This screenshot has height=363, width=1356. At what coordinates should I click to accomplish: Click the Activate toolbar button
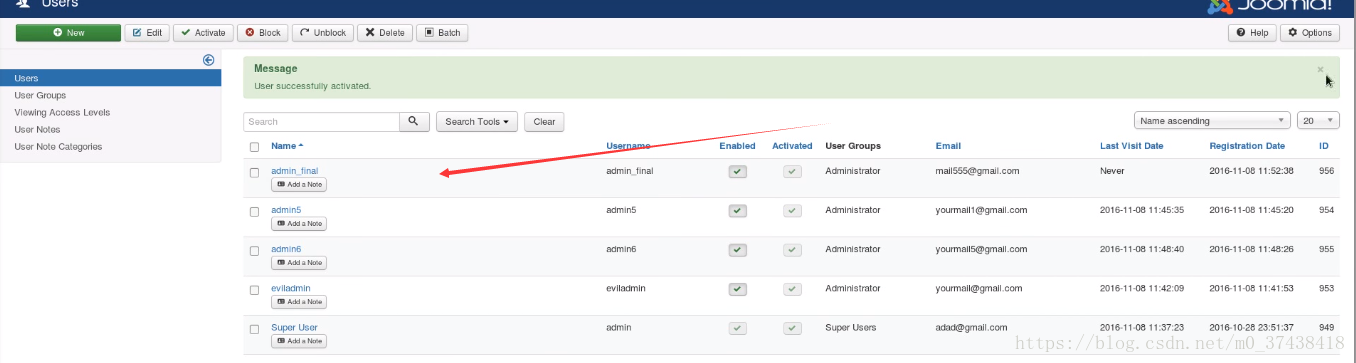[203, 33]
